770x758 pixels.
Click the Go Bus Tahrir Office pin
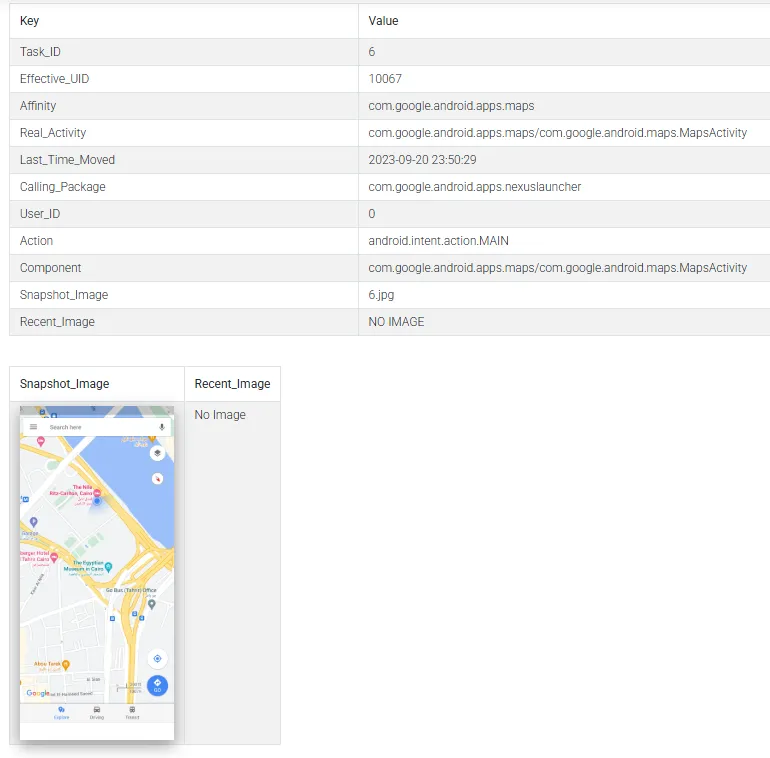pyautogui.click(x=152, y=604)
